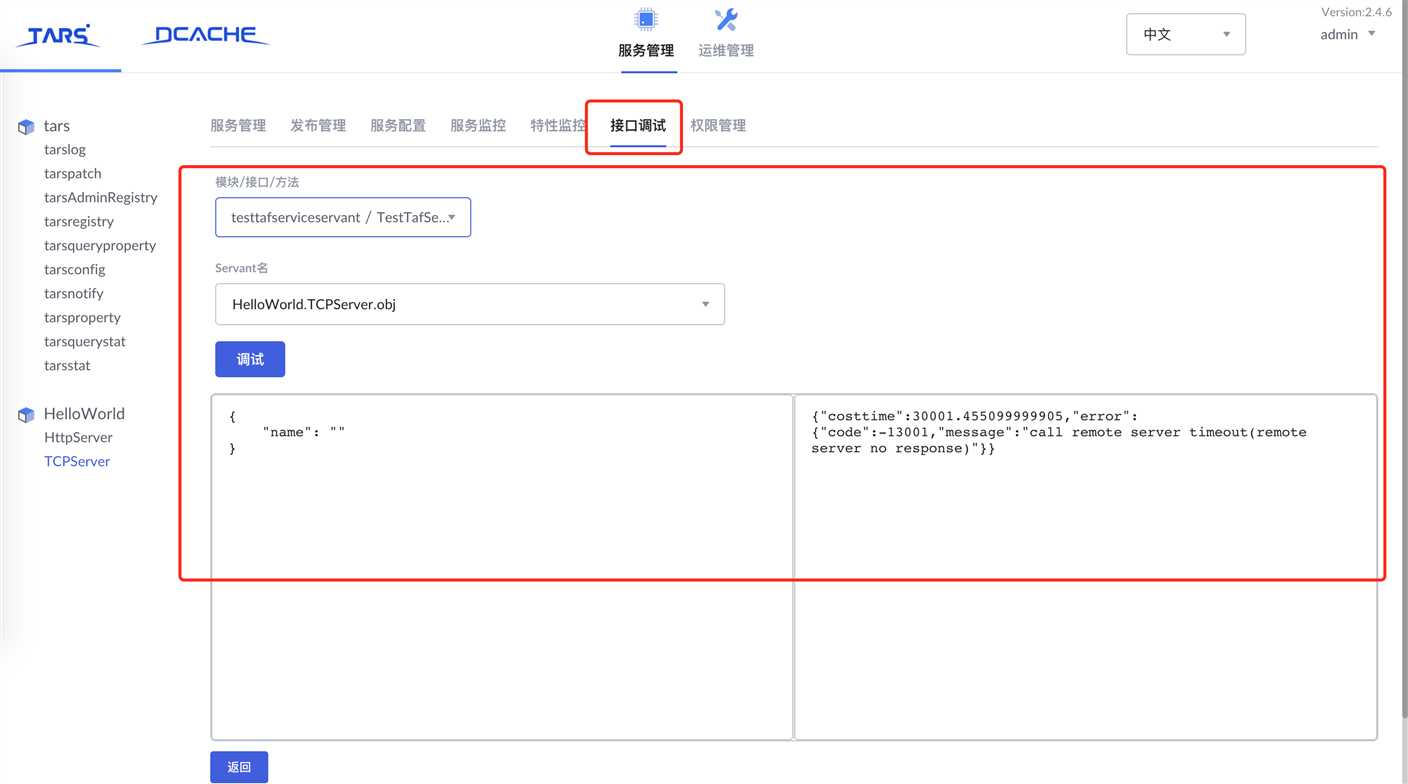Click the TARS logo

(x=59, y=36)
